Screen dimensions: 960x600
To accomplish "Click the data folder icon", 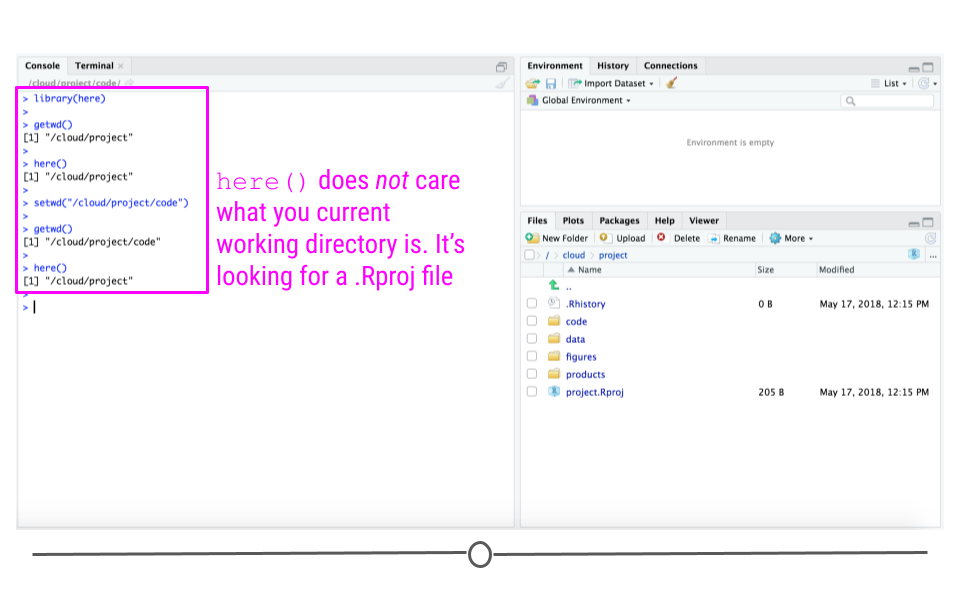I will tap(554, 339).
